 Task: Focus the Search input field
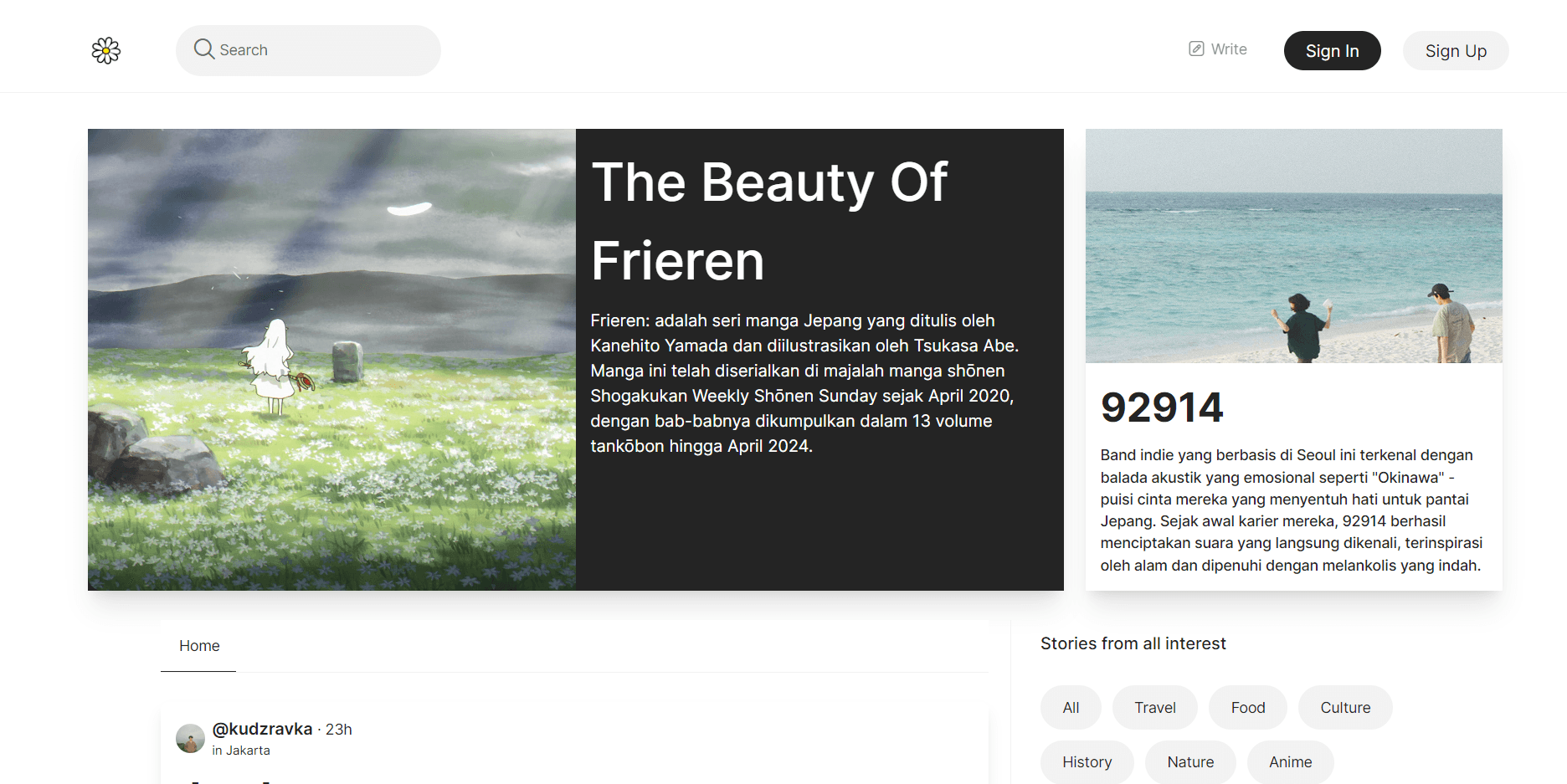coord(308,50)
